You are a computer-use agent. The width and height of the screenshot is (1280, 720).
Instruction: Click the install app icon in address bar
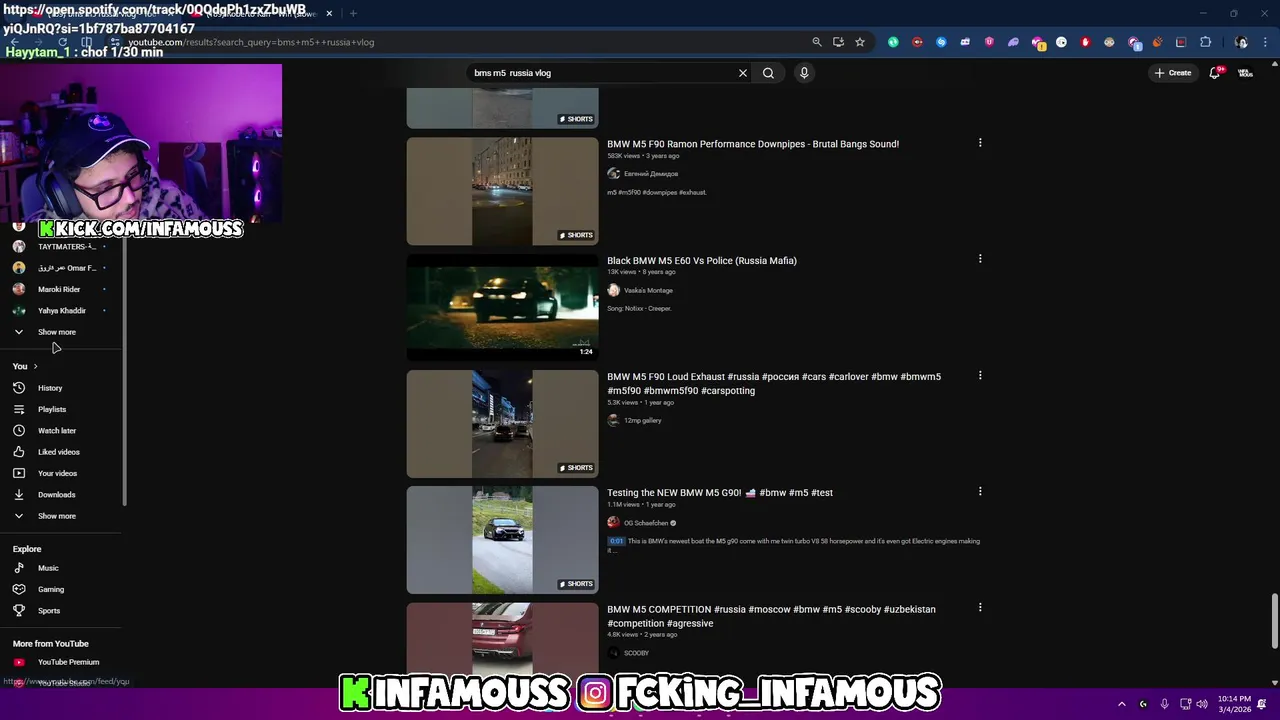838,42
